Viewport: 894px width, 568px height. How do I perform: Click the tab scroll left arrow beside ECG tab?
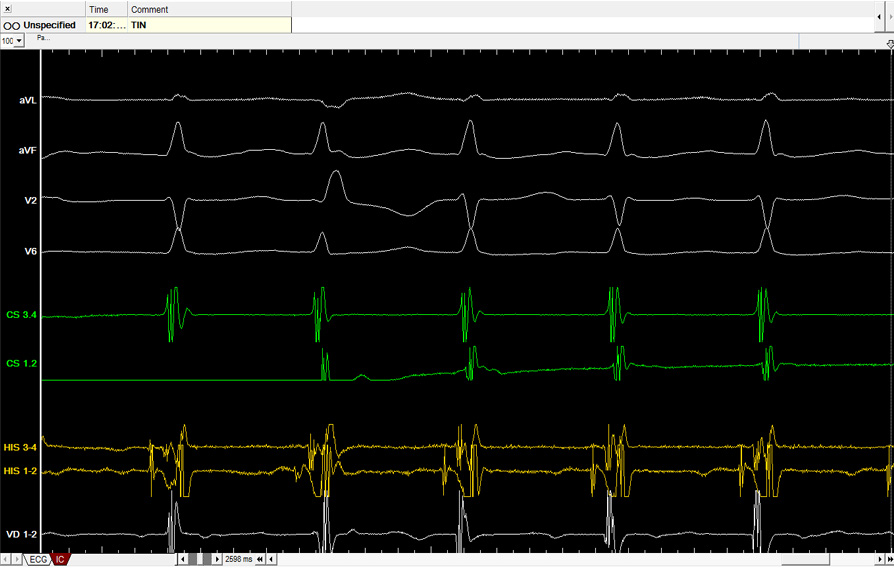point(7,559)
